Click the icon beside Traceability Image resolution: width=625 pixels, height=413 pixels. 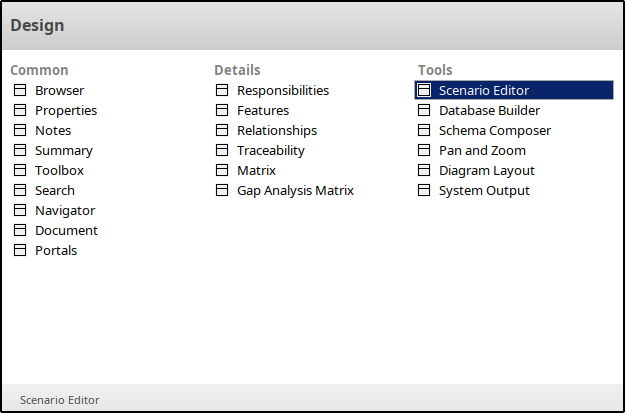222,150
